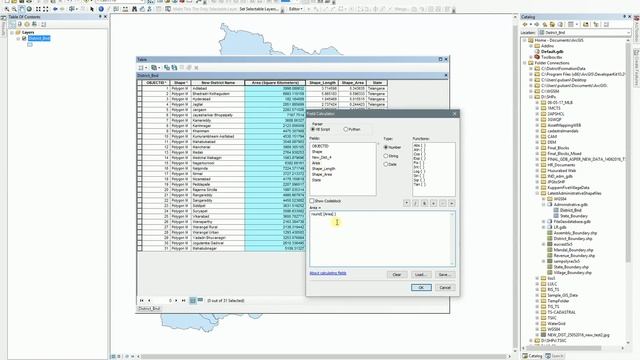
Task: Click List By Visibility icon in Table Of Contents
Action: (x=27, y=24)
